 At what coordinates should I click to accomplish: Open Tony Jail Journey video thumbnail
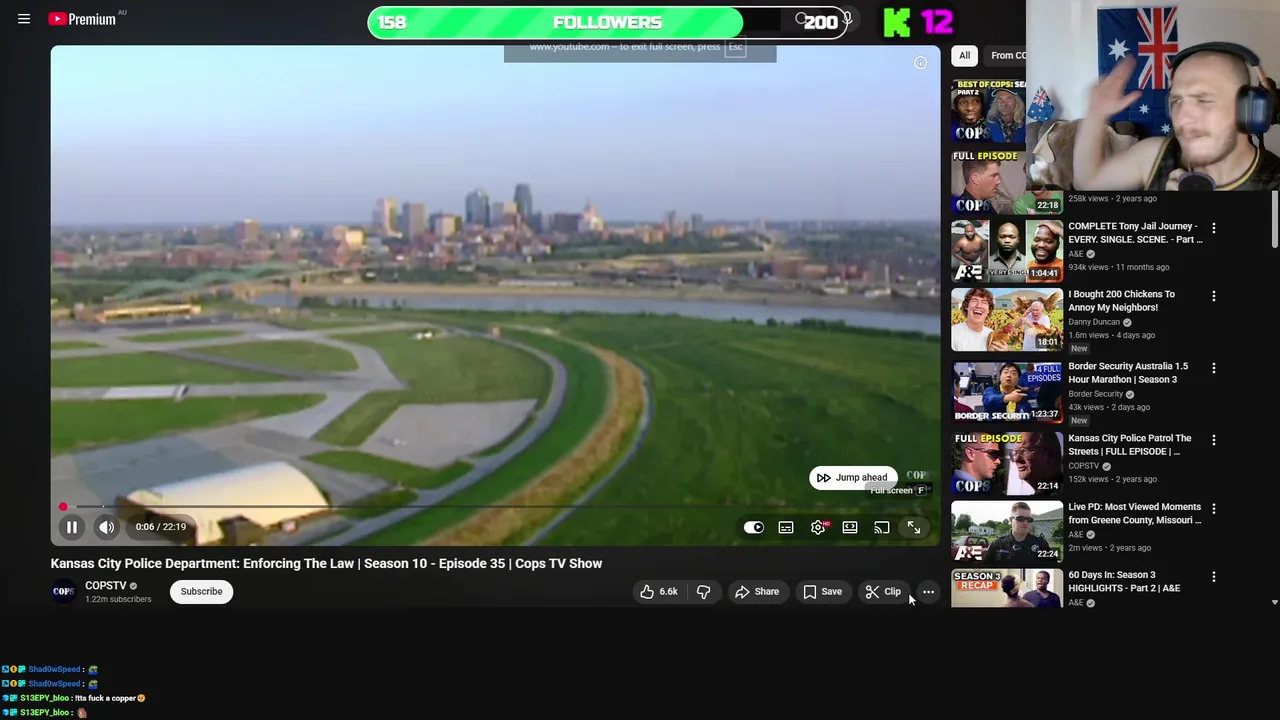coord(1007,251)
